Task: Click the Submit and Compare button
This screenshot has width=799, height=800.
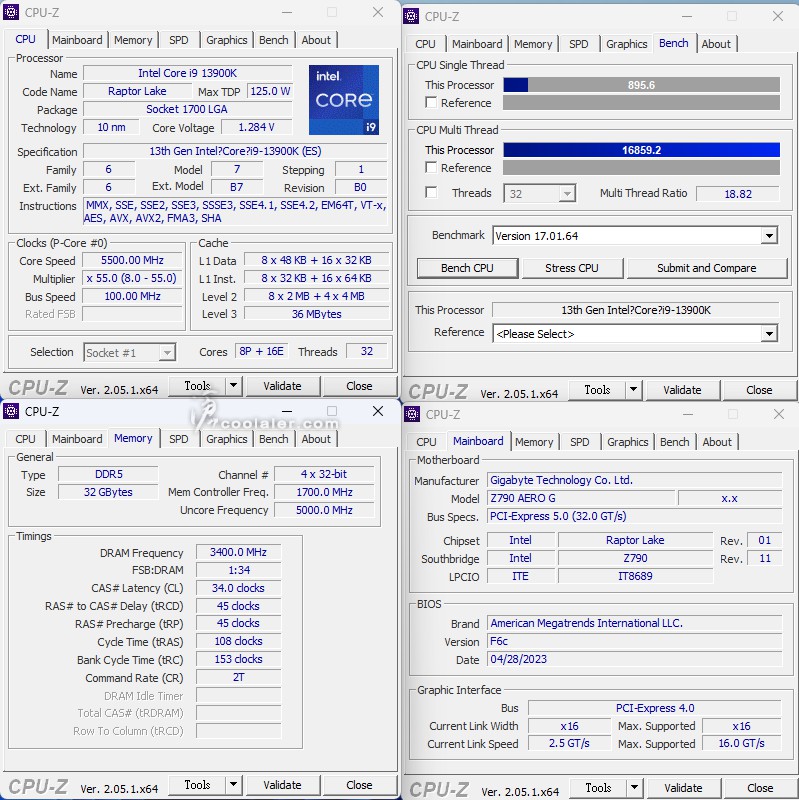Action: (x=706, y=268)
